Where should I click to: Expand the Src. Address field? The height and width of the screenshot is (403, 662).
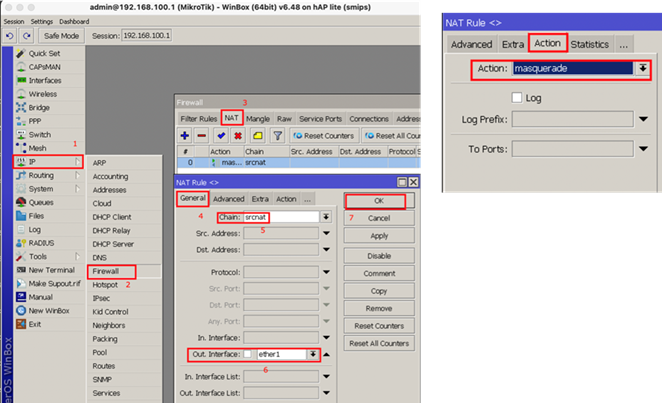[326, 233]
